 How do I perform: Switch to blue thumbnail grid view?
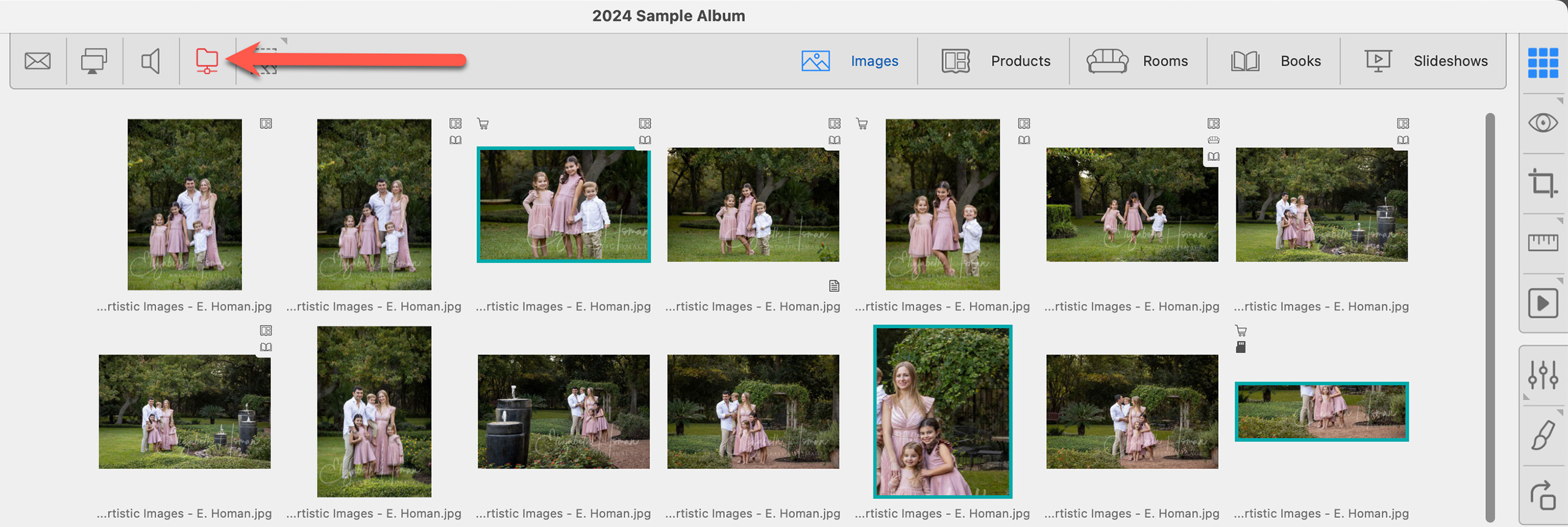click(1543, 63)
